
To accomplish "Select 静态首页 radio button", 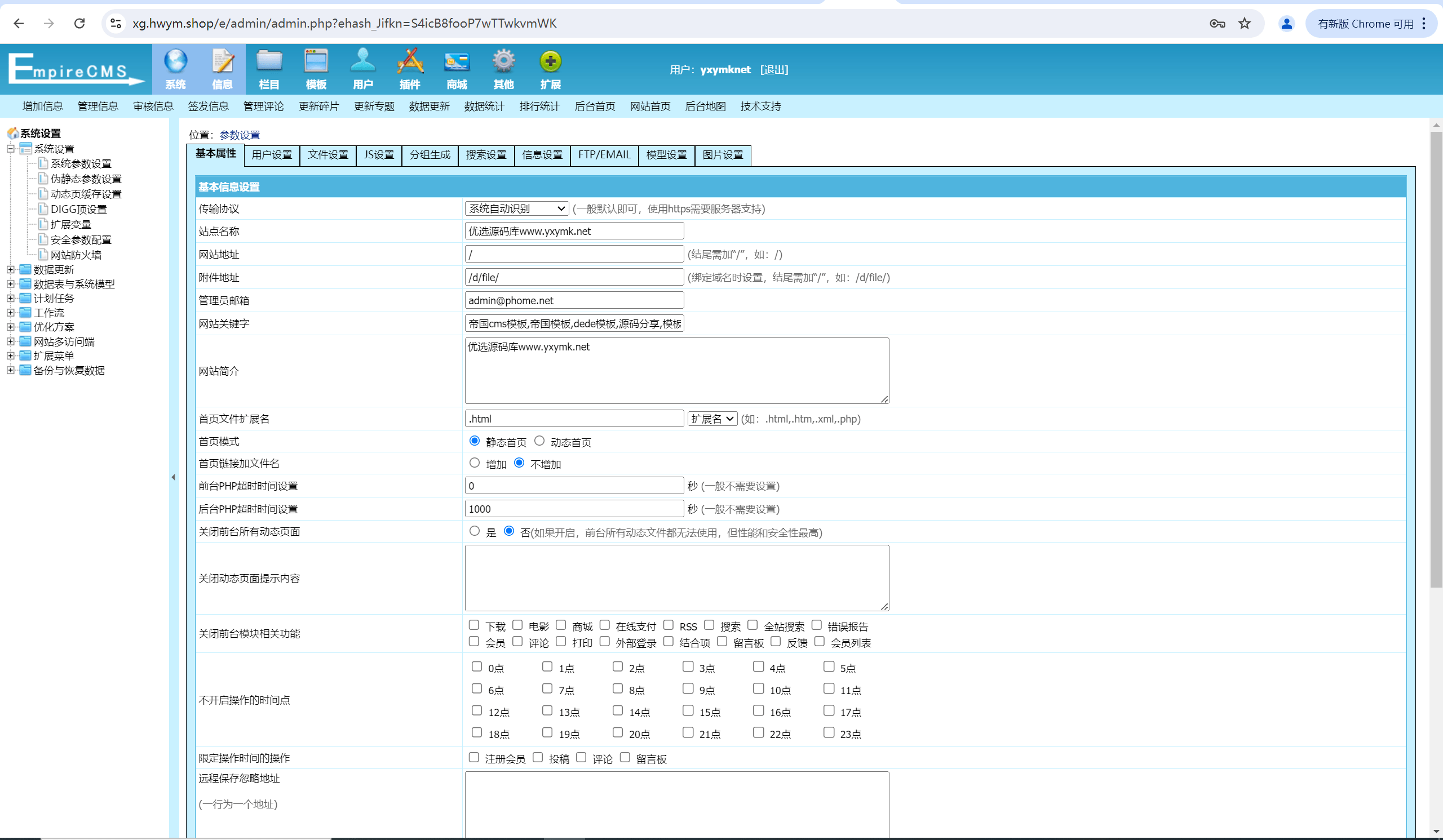I will point(474,441).
